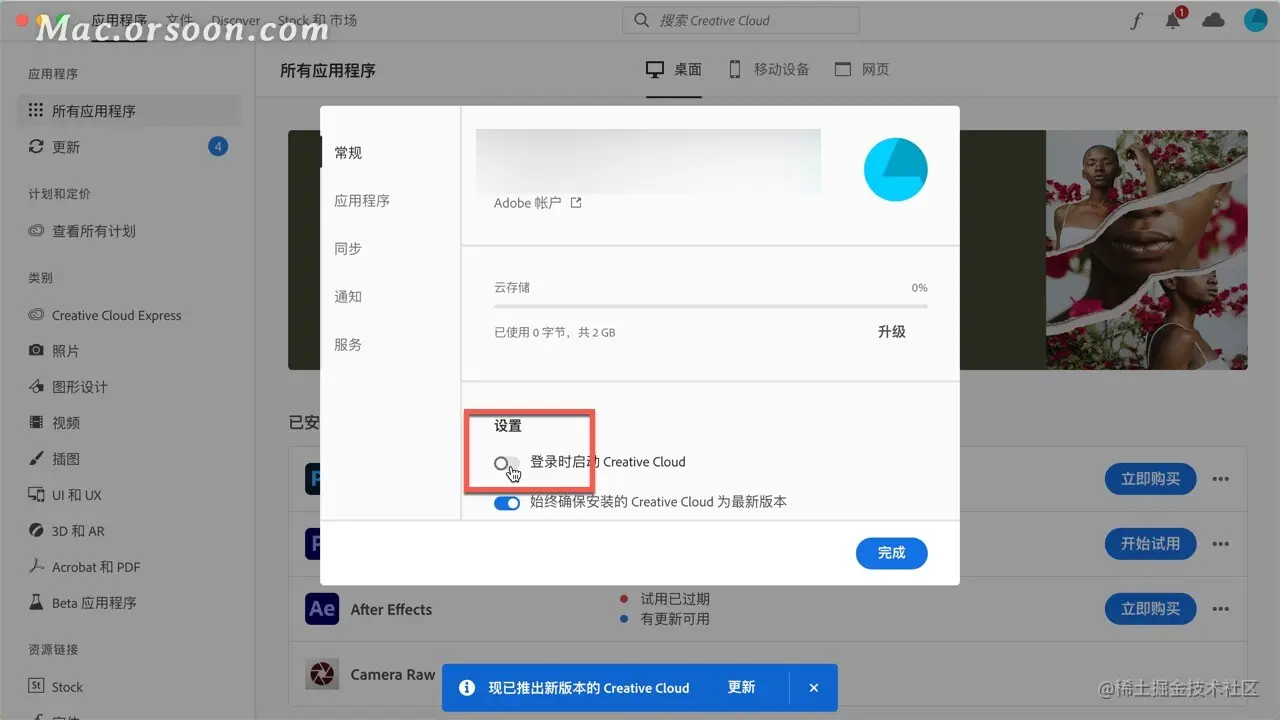Click the account avatar in the dialog
This screenshot has width=1280, height=720.
[896, 170]
